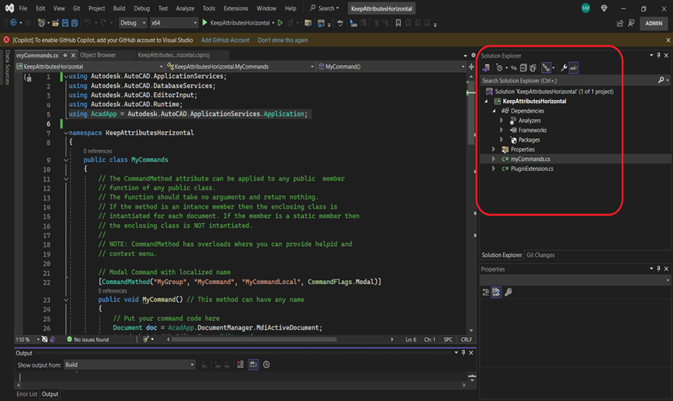Open the x64 platform dropdown

pos(174,23)
